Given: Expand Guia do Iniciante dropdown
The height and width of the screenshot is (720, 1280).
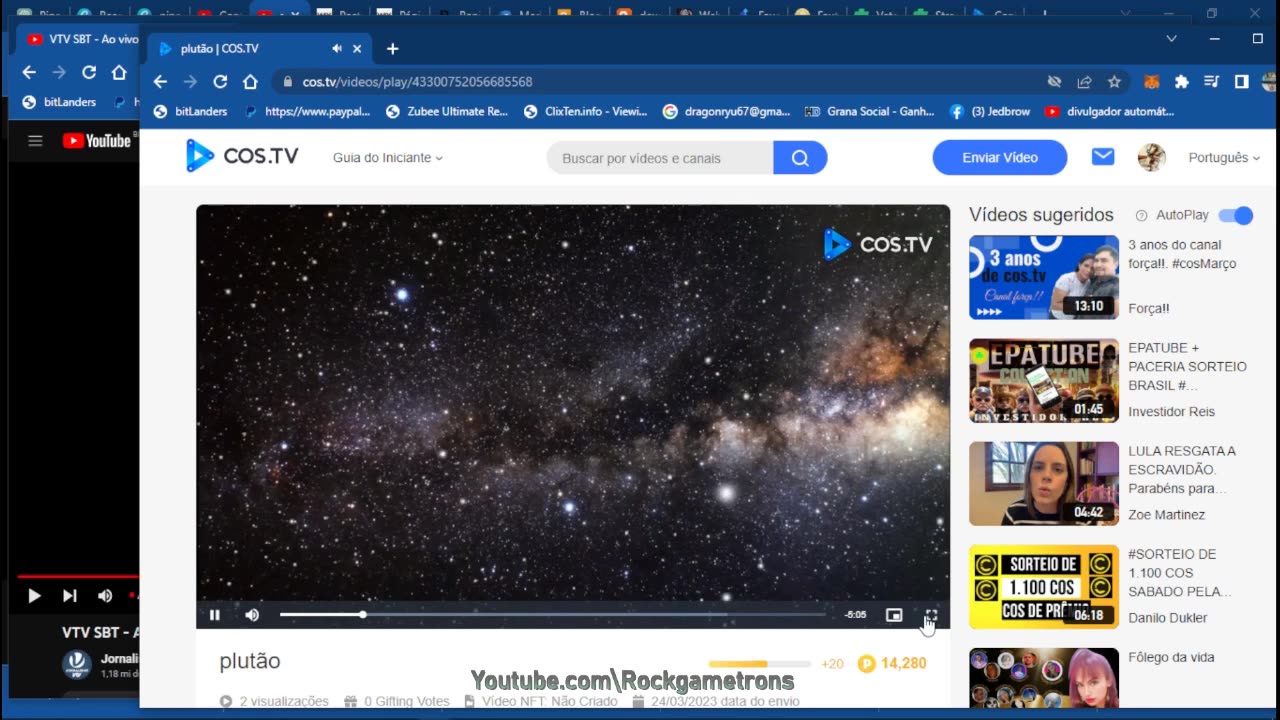Looking at the screenshot, I should coord(388,158).
